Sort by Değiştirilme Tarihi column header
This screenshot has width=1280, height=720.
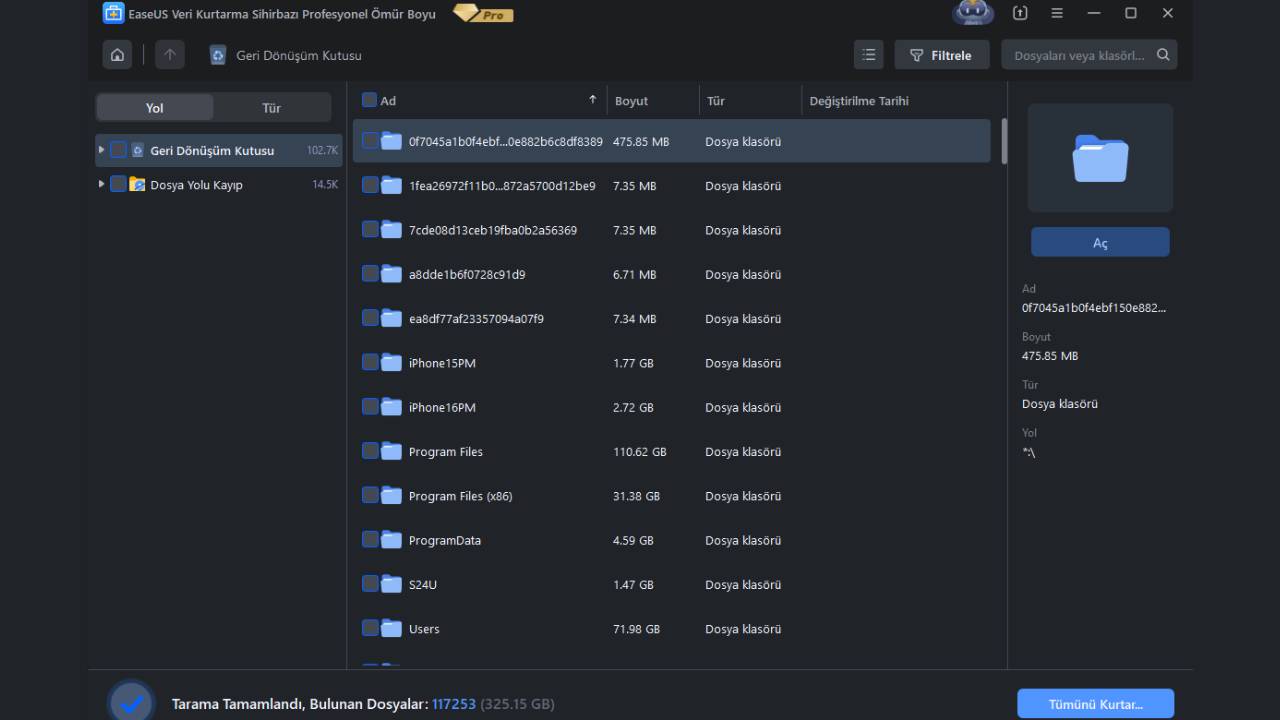[858, 101]
